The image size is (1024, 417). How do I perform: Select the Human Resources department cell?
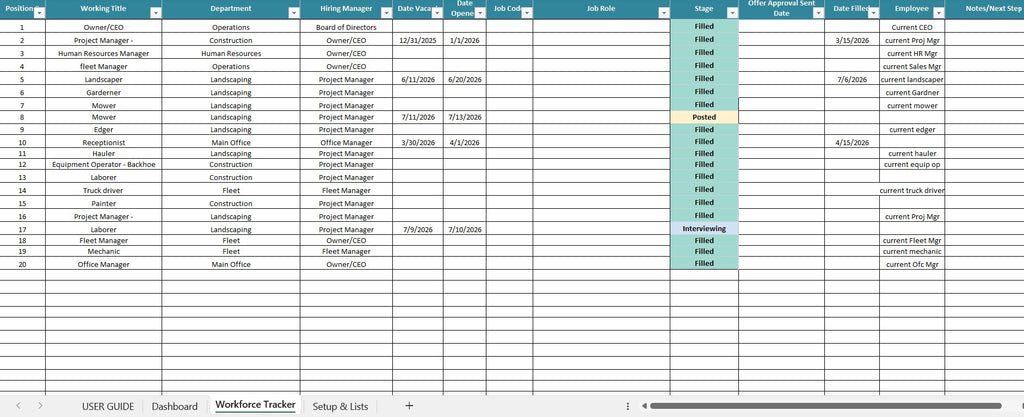coord(231,54)
